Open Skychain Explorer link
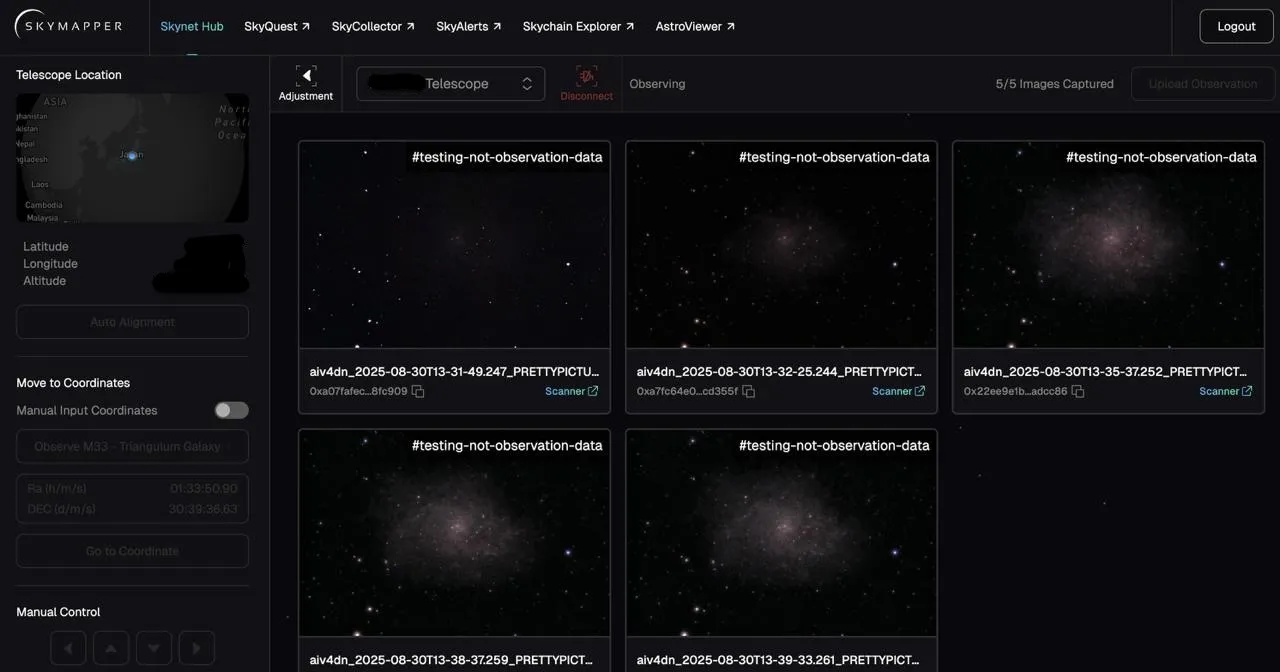The image size is (1280, 672). pyautogui.click(x=578, y=26)
